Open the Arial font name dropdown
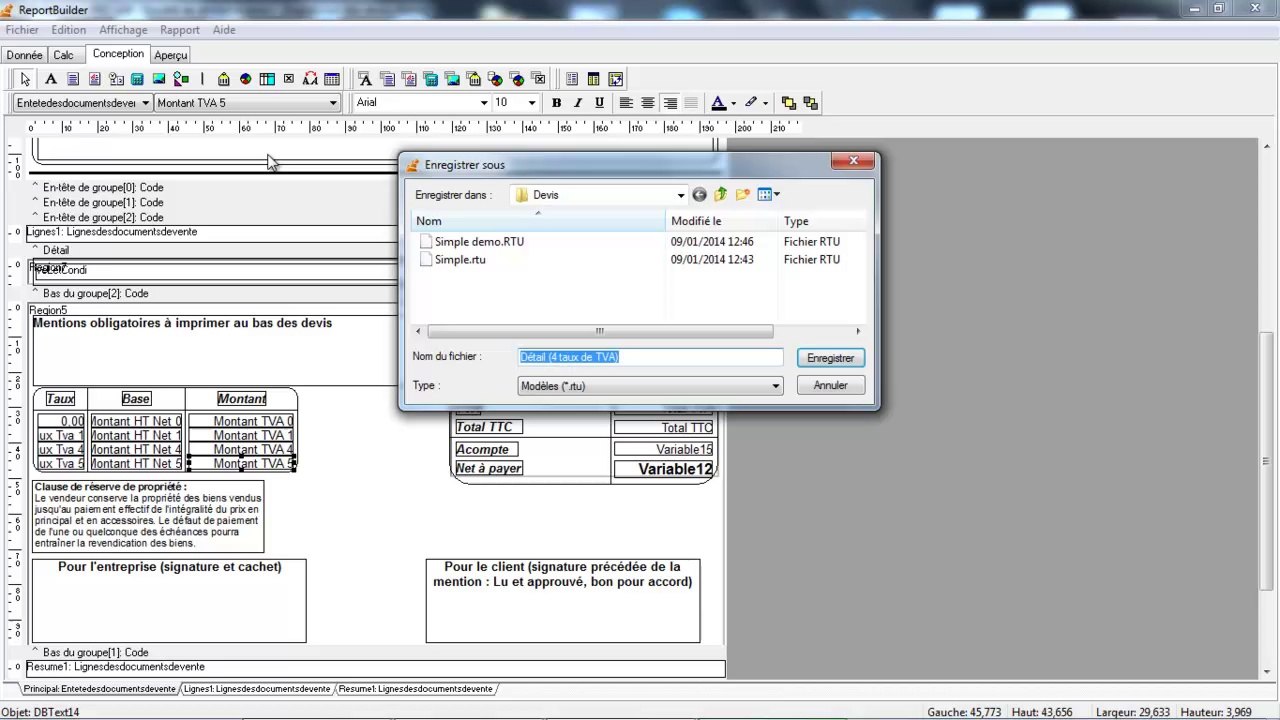Image resolution: width=1280 pixels, height=720 pixels. pyautogui.click(x=484, y=103)
